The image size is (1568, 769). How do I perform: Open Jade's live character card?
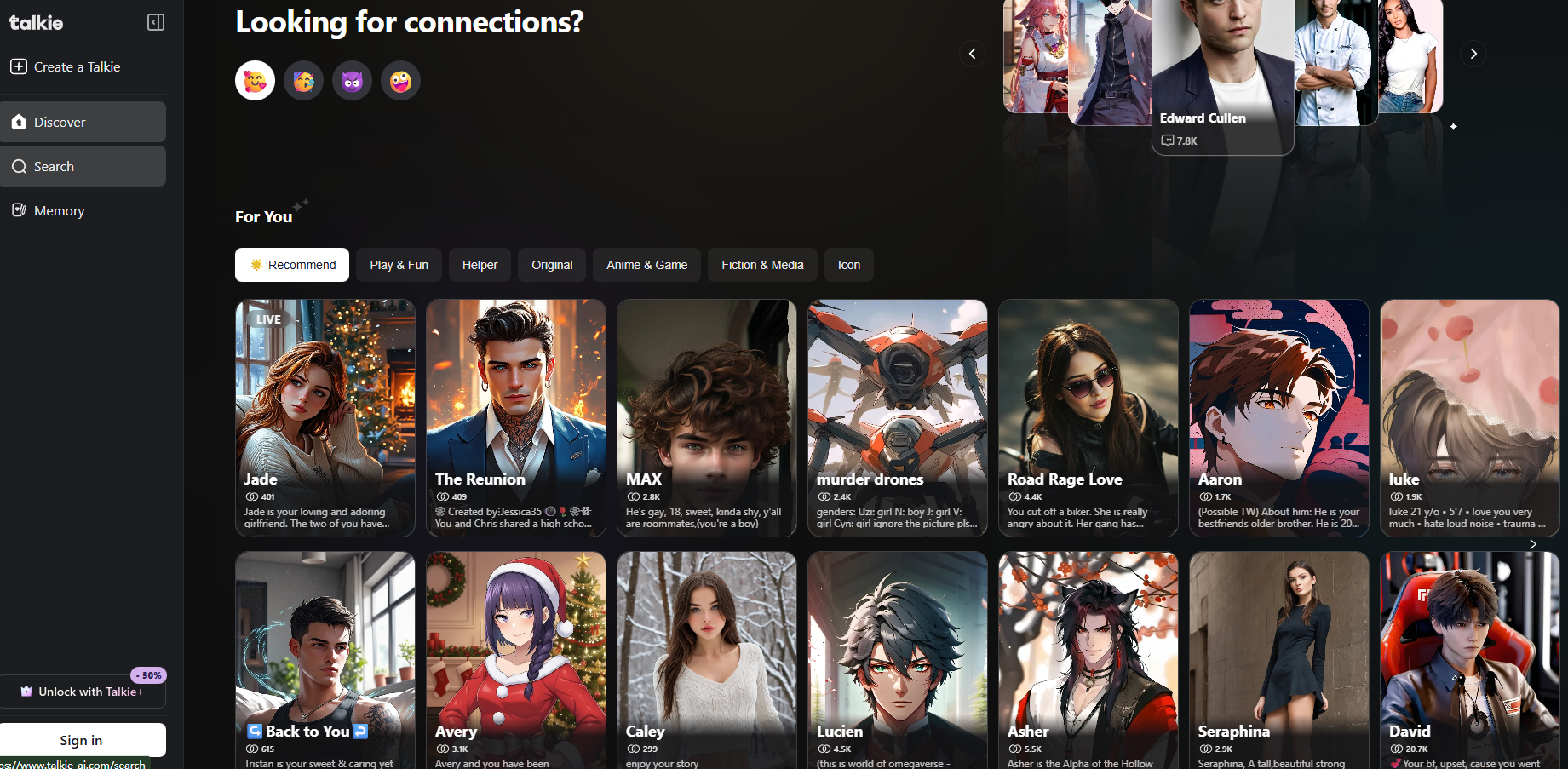pos(325,417)
